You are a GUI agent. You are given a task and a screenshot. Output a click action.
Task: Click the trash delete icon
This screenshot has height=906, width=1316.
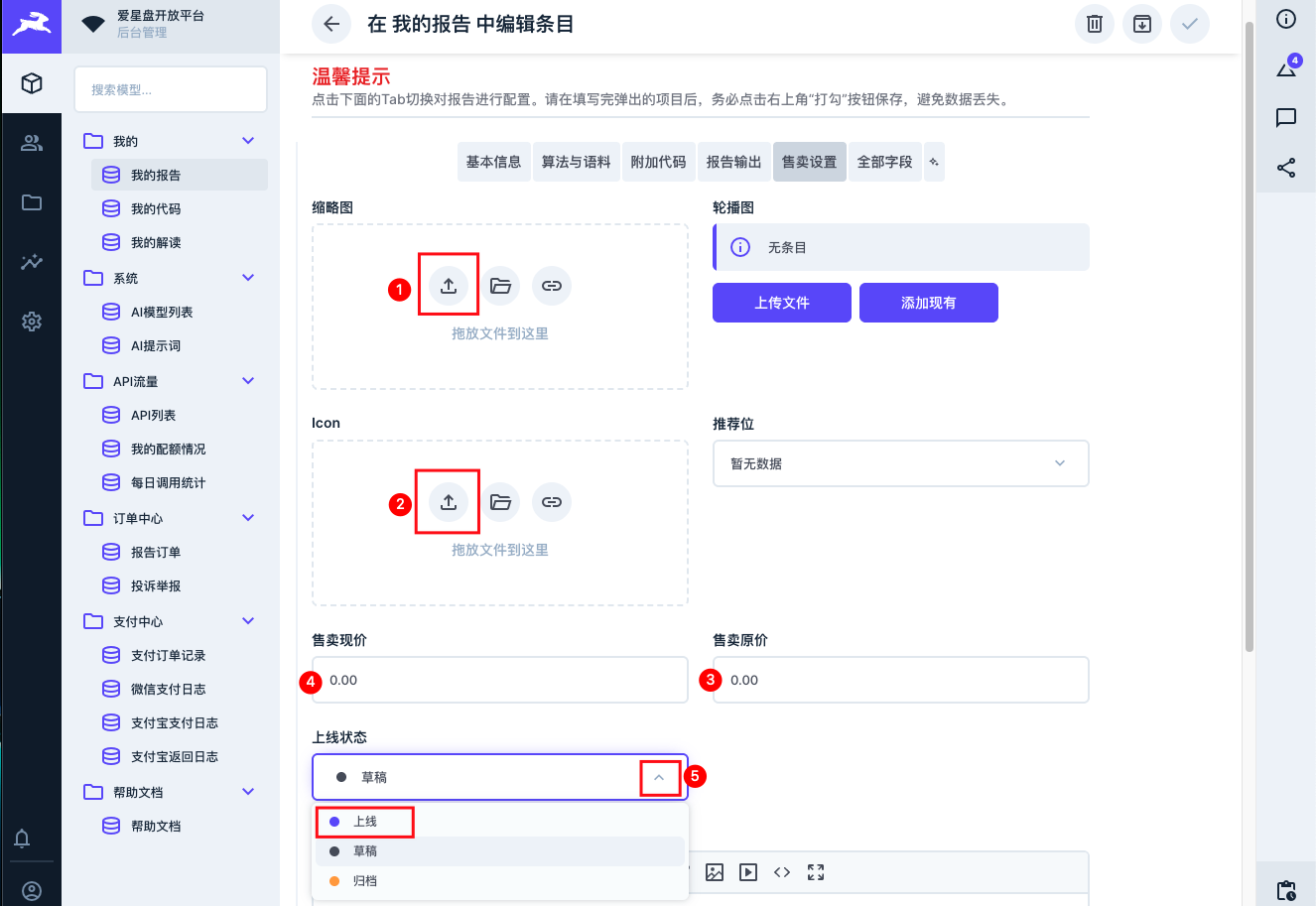tap(1094, 24)
